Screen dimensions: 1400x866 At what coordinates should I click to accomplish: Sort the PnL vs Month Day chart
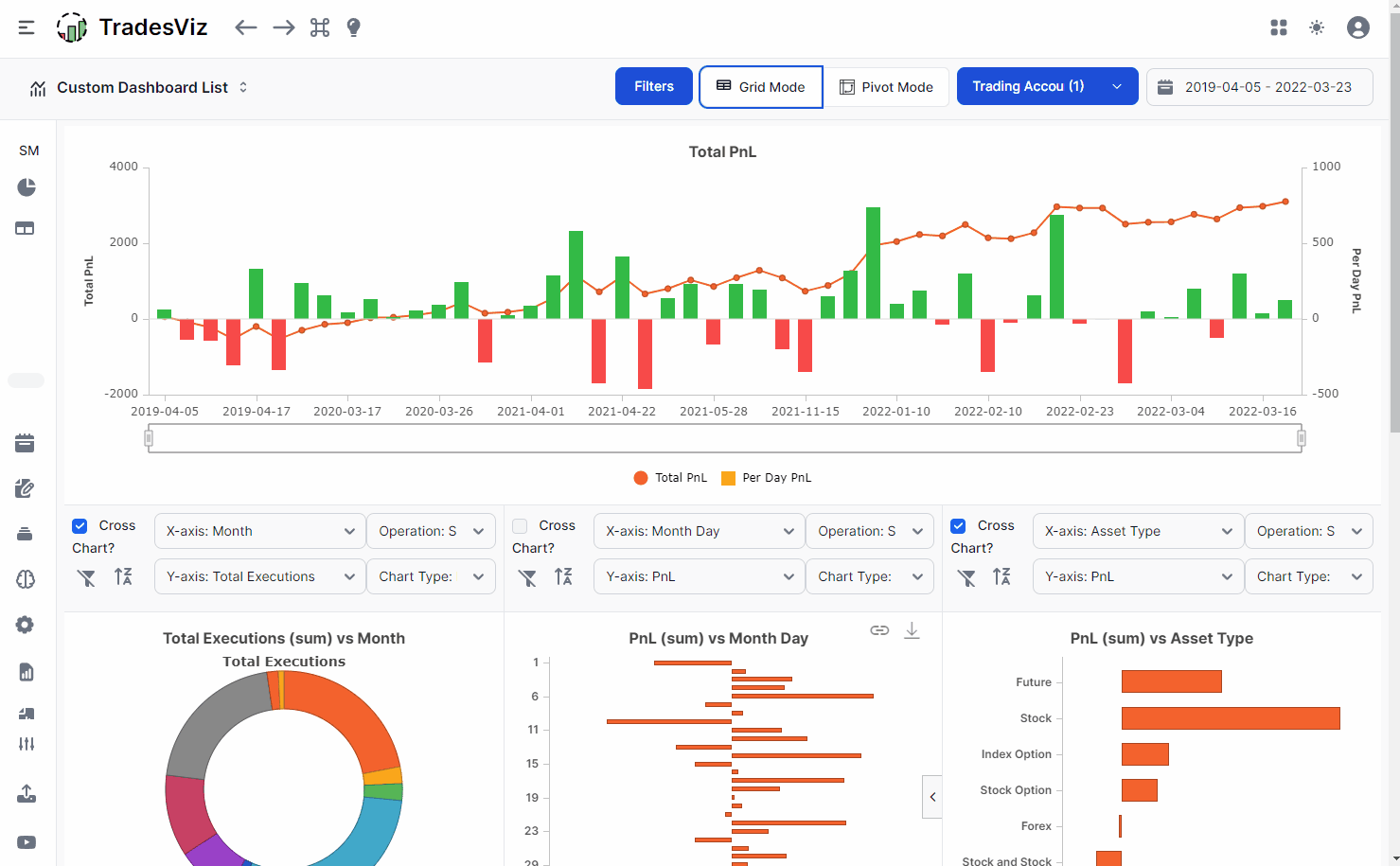pyautogui.click(x=563, y=576)
